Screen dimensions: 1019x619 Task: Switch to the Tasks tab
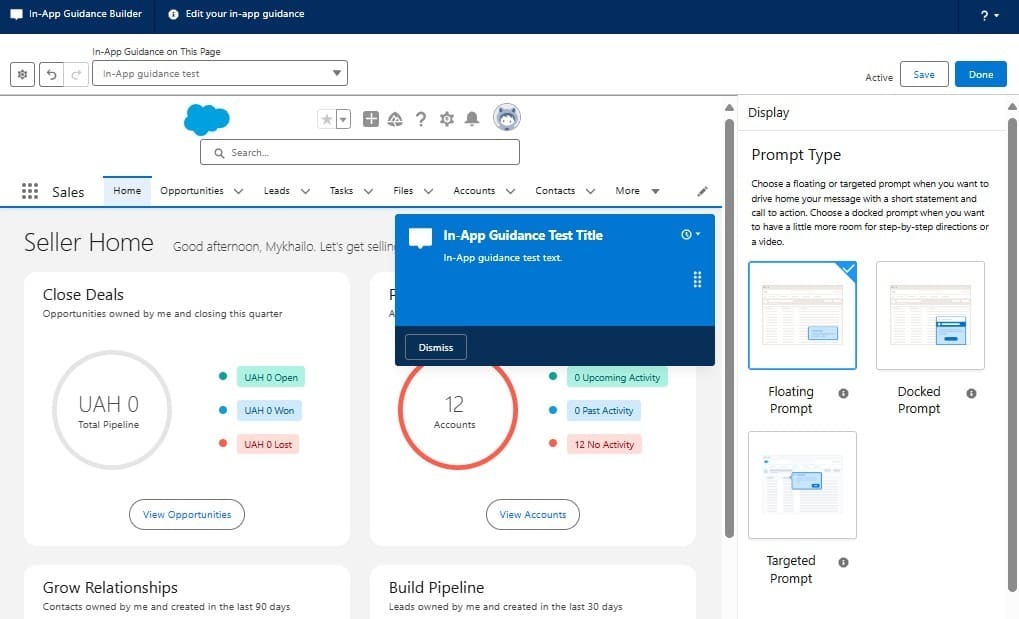click(x=341, y=191)
